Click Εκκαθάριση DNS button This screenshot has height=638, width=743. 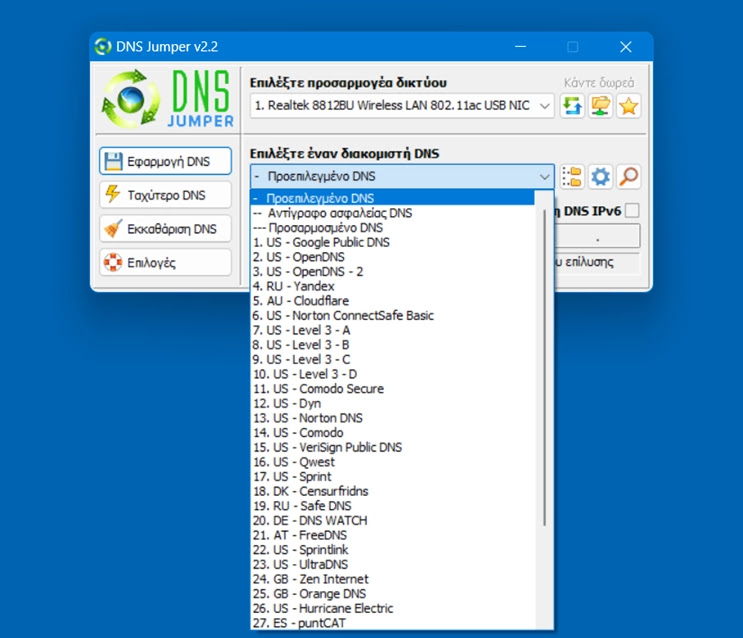165,229
